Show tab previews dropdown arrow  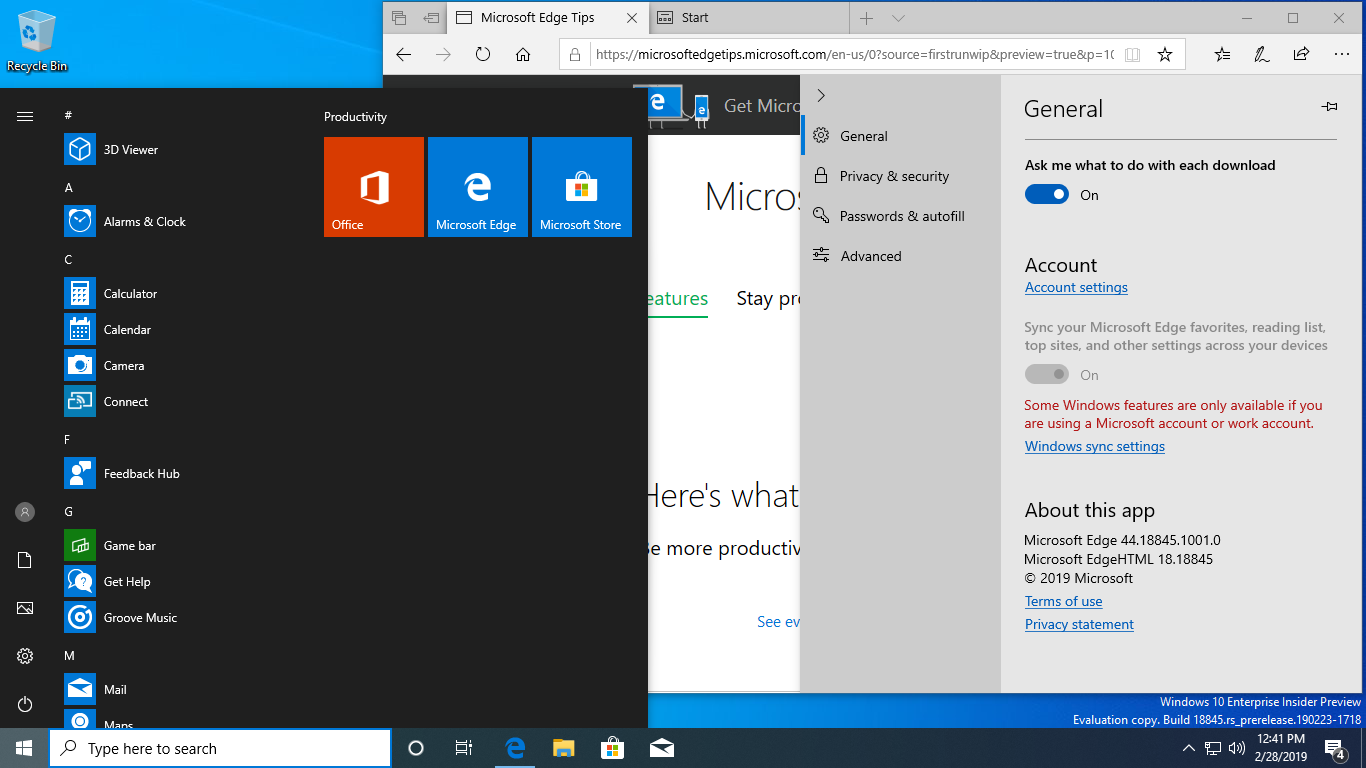click(x=898, y=18)
